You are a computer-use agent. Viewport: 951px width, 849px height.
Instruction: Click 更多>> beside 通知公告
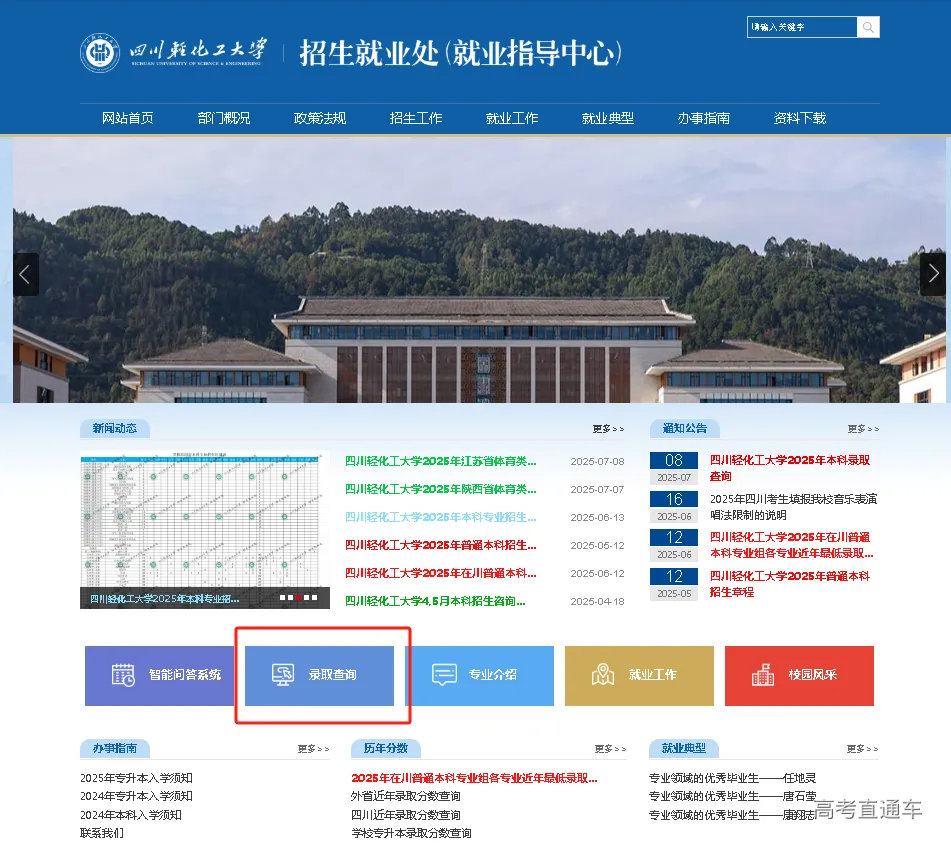tap(862, 428)
